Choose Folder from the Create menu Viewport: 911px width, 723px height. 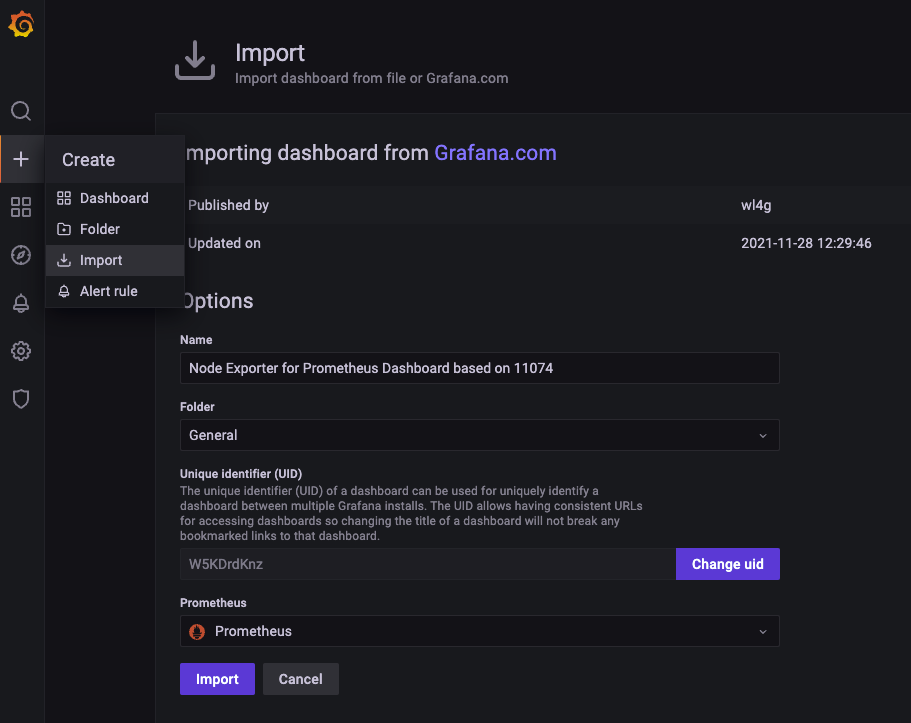114,229
